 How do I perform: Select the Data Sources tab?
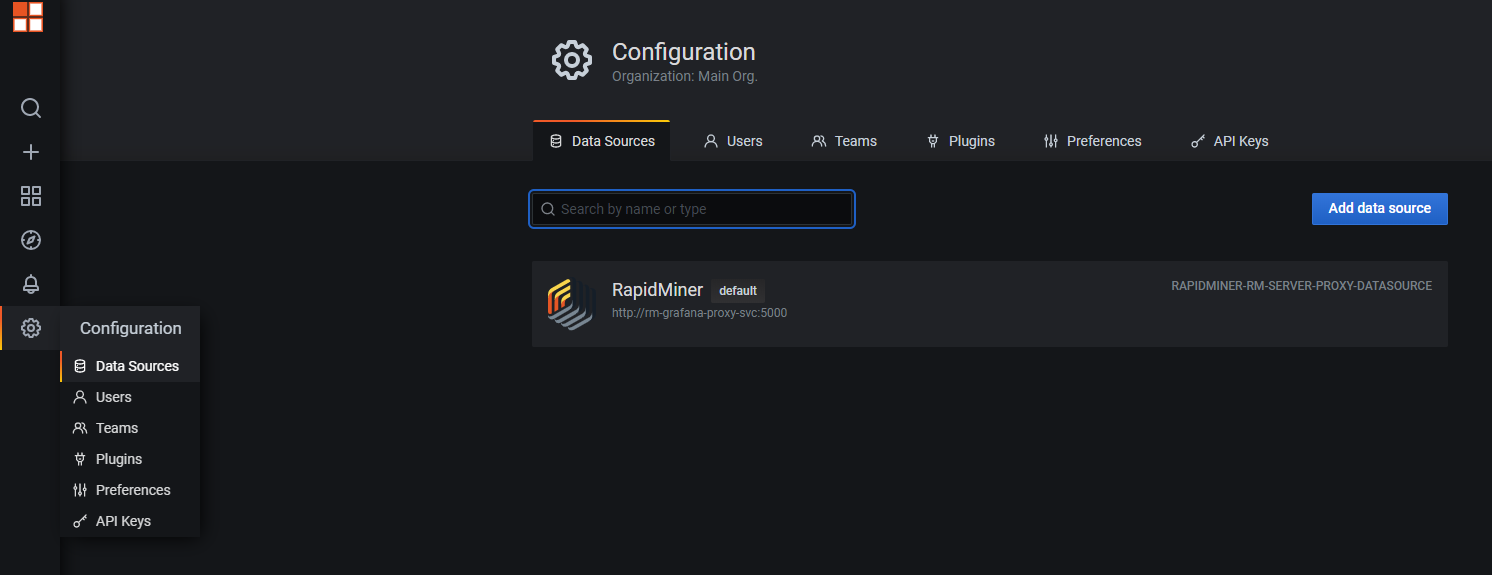[602, 141]
